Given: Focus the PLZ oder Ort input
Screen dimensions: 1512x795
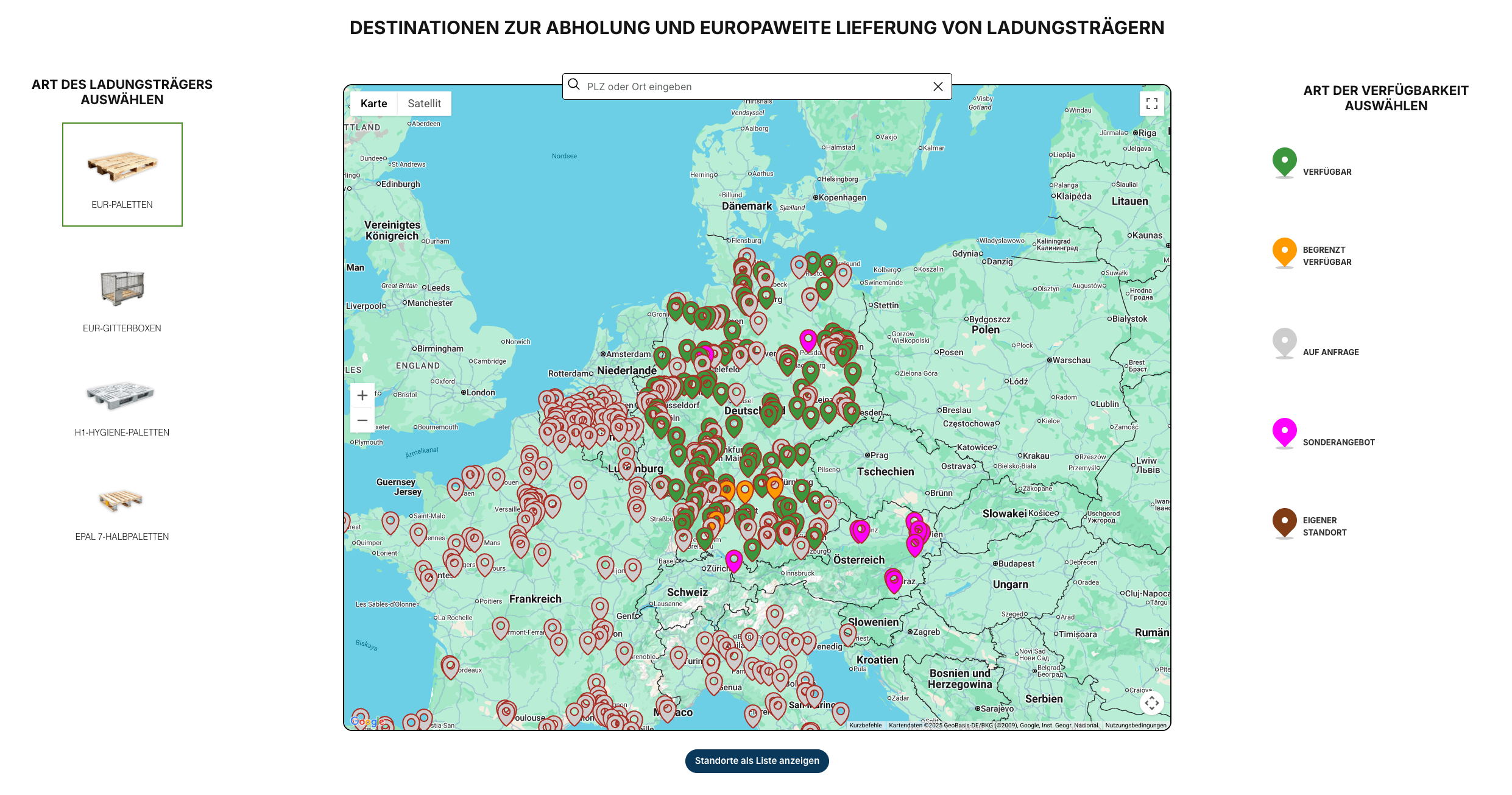Looking at the screenshot, I should pos(755,87).
